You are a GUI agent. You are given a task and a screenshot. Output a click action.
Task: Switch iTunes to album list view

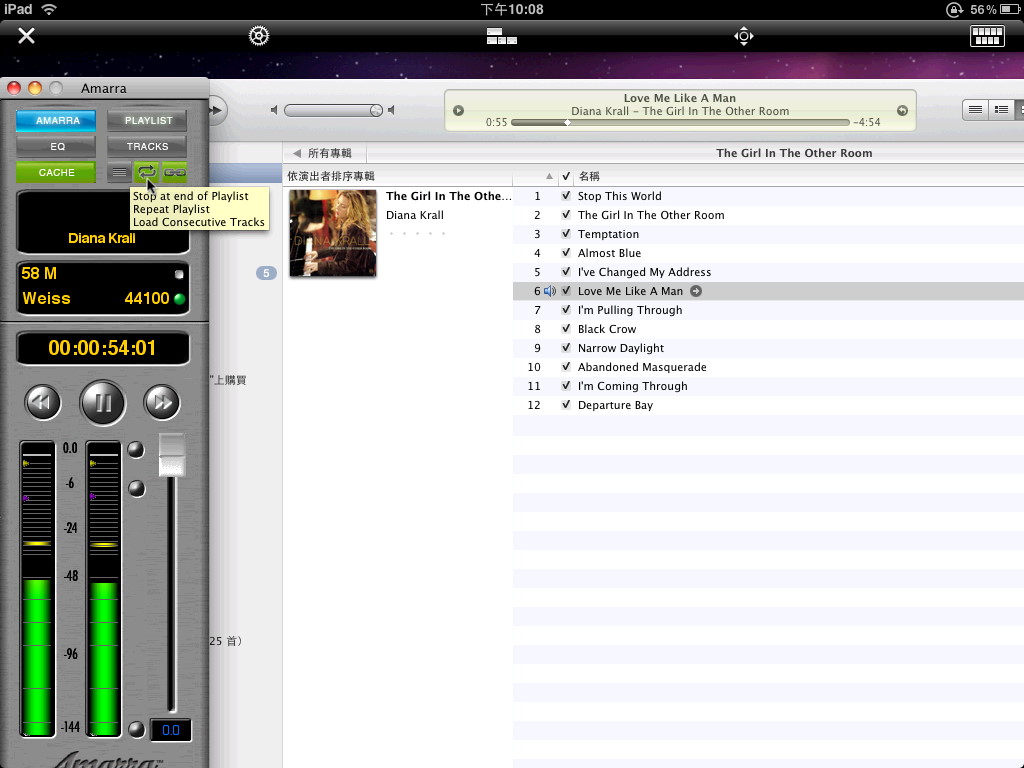pyautogui.click(x=1000, y=110)
